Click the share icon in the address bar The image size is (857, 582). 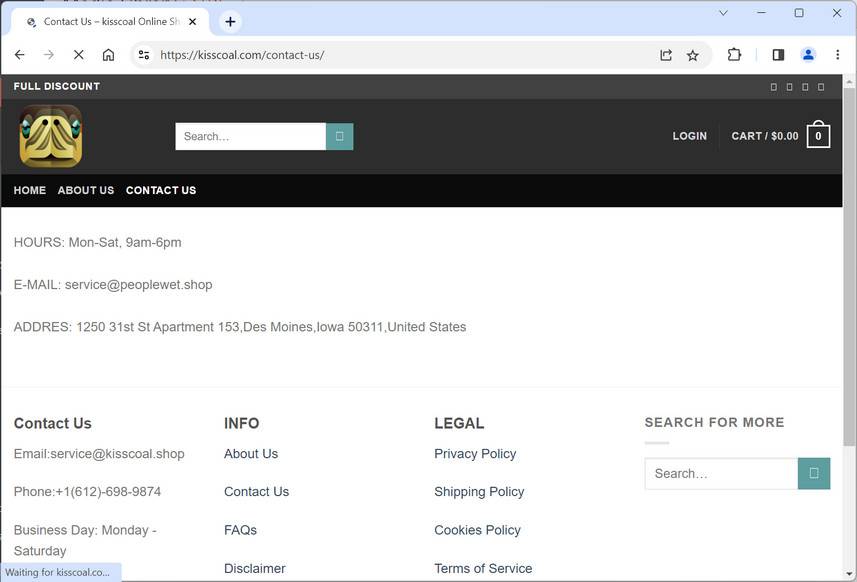666,55
